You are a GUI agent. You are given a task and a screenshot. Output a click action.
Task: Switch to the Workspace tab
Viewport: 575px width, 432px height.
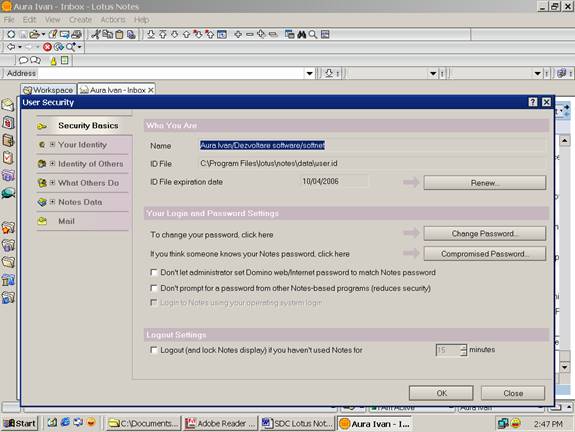click(x=48, y=90)
